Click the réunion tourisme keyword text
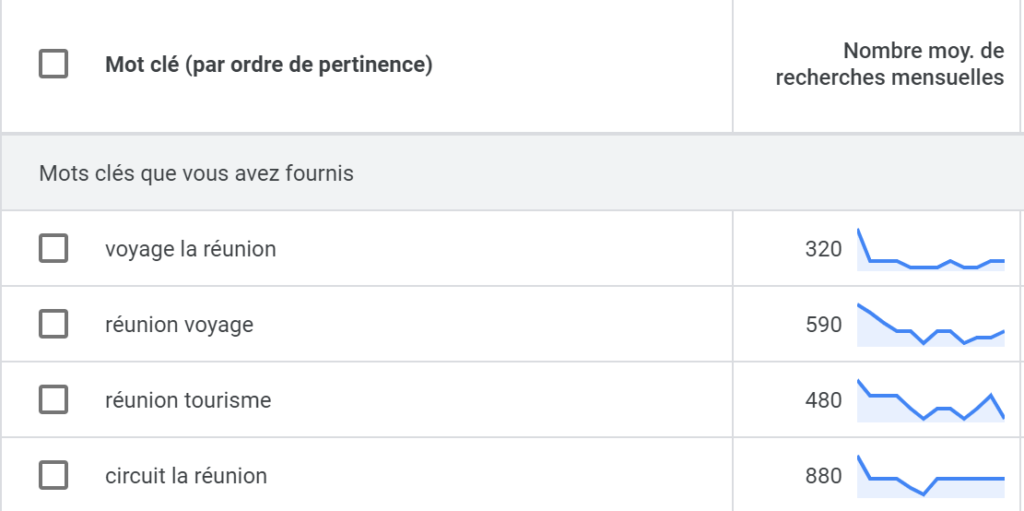Viewport: 1024px width, 511px height. tap(188, 400)
